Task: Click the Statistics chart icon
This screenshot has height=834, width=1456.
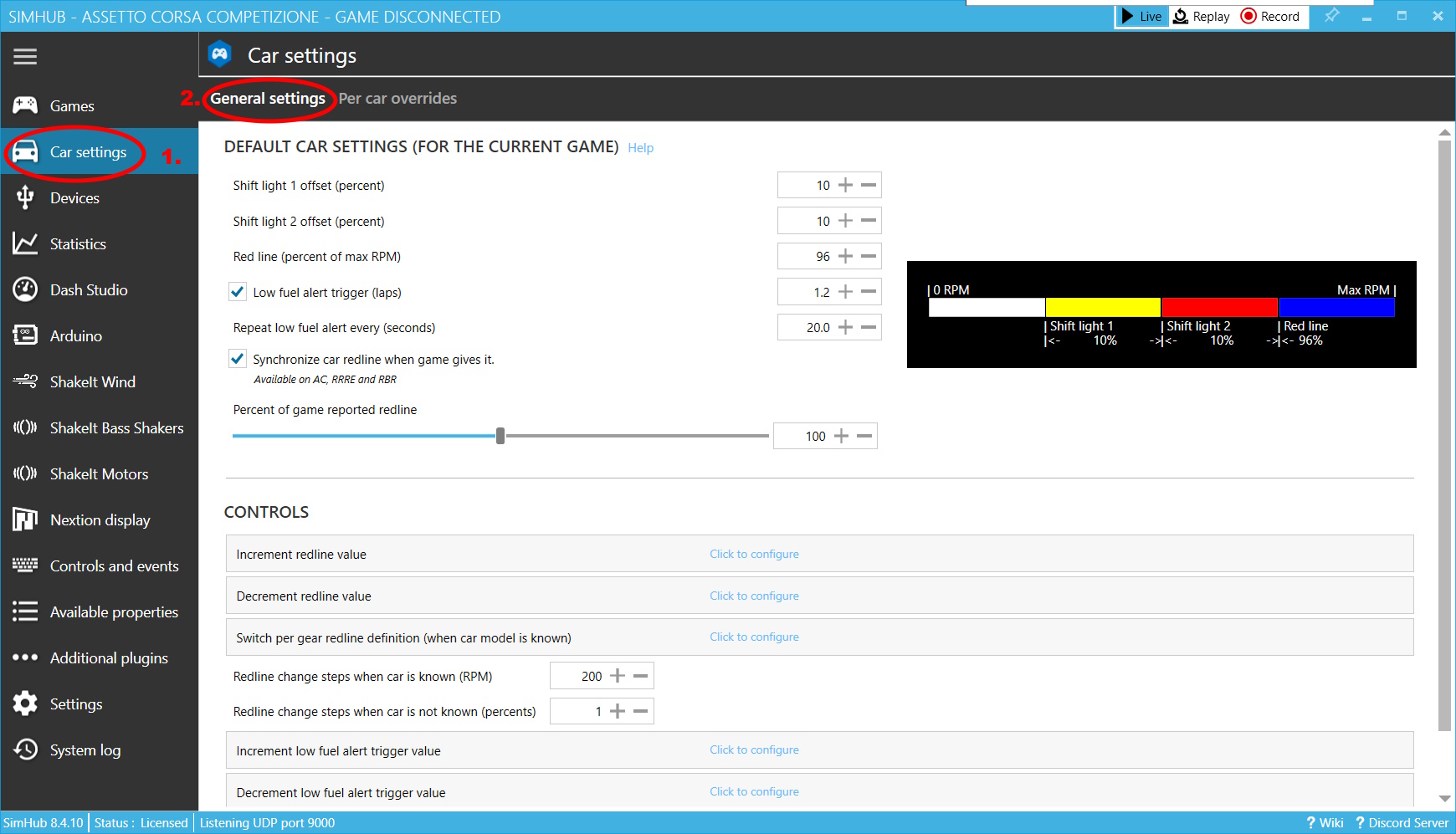Action: (25, 243)
